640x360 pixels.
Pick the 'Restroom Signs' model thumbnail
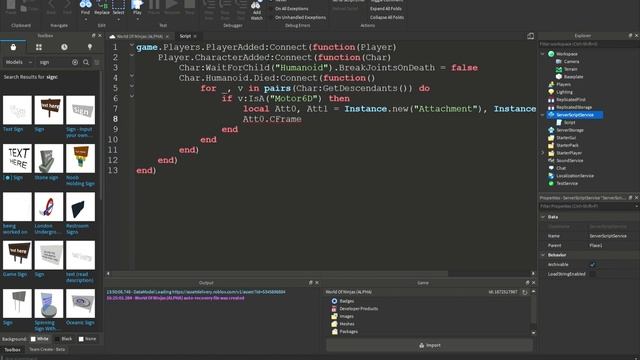tap(80, 207)
